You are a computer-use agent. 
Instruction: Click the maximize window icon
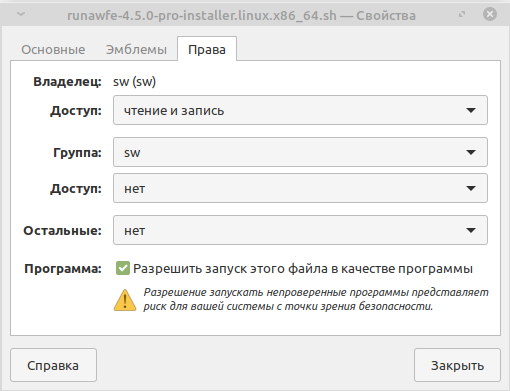[462, 14]
